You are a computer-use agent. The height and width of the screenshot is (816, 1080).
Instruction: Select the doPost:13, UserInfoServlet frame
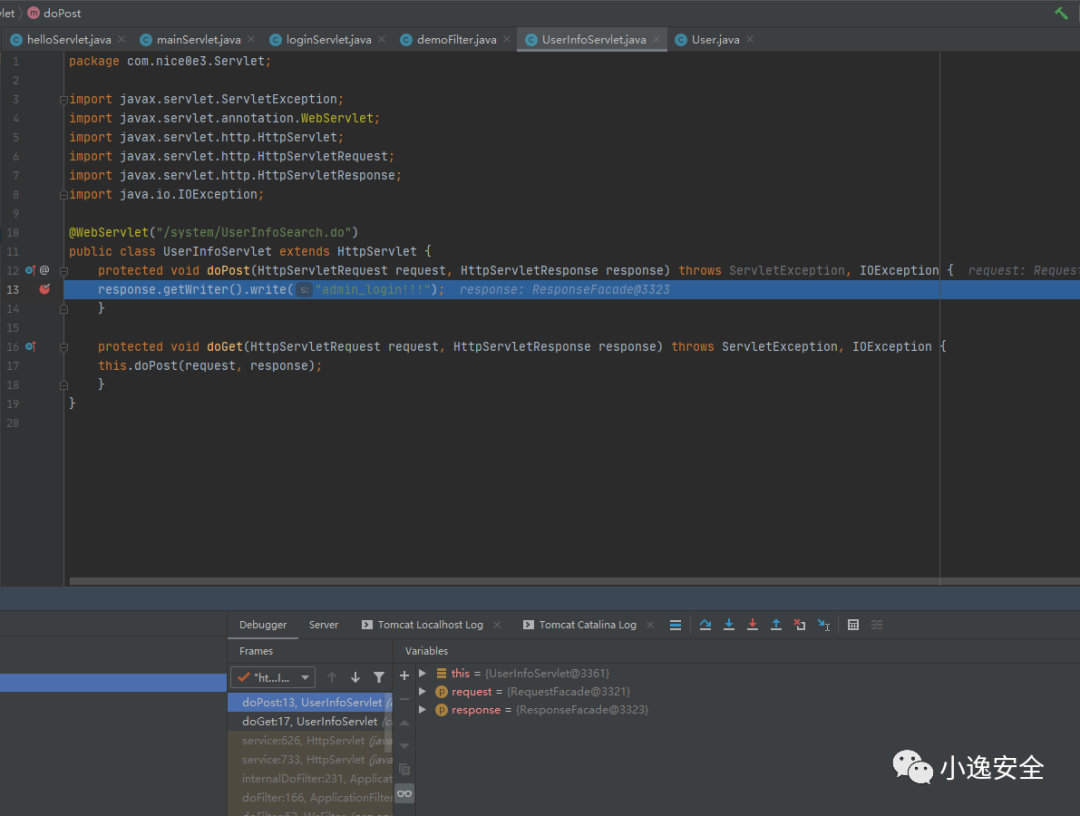coord(310,702)
